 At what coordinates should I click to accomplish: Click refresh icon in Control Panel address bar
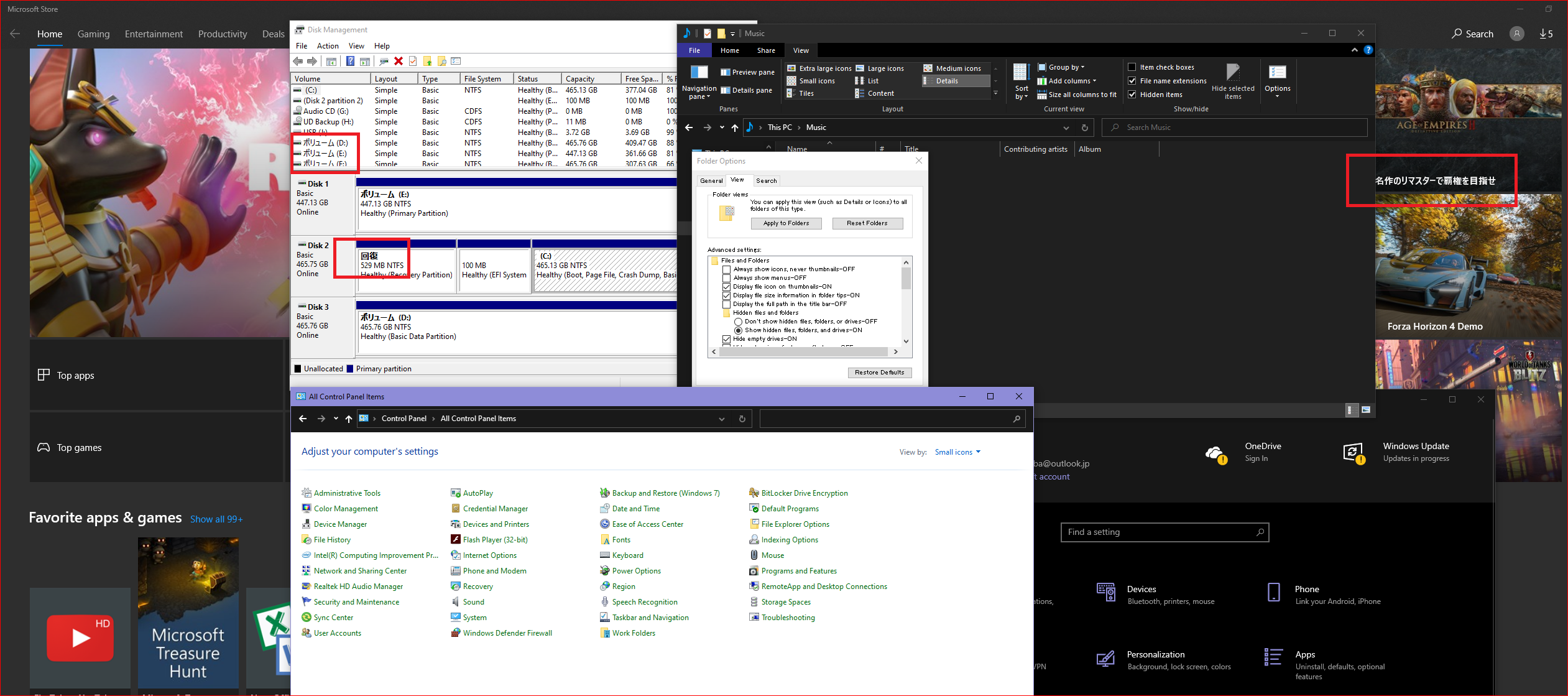[742, 419]
